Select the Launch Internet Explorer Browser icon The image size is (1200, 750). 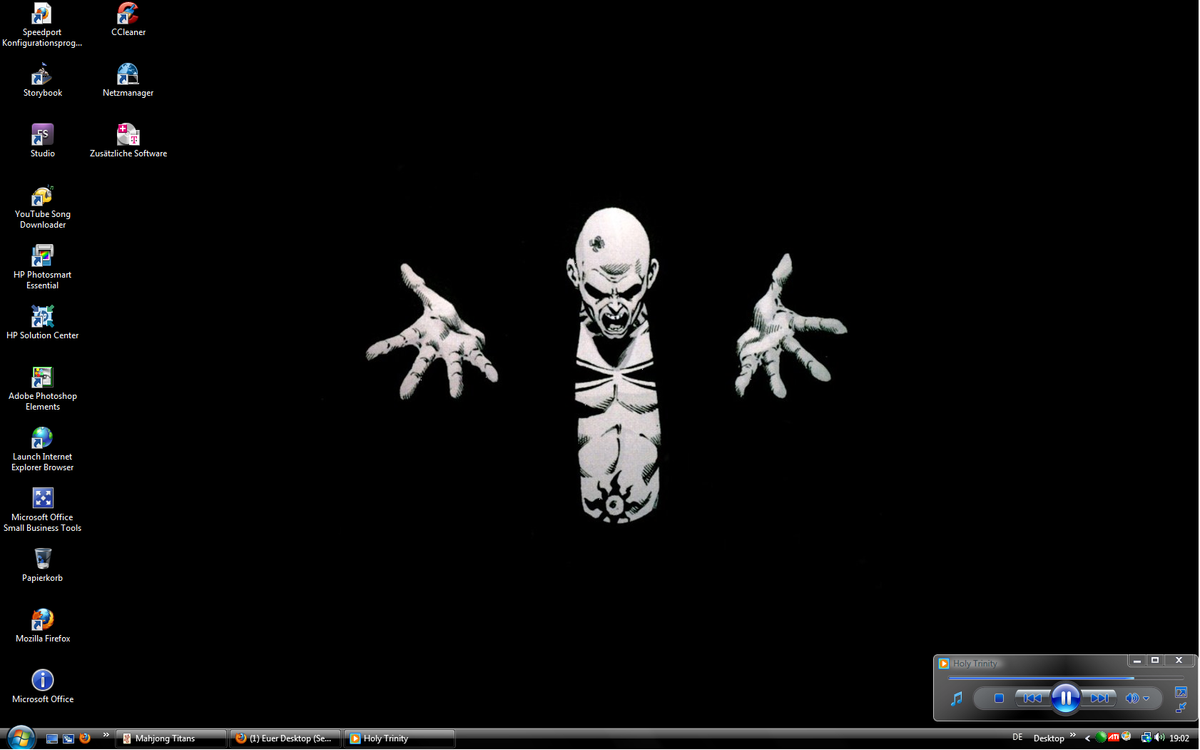[42, 450]
